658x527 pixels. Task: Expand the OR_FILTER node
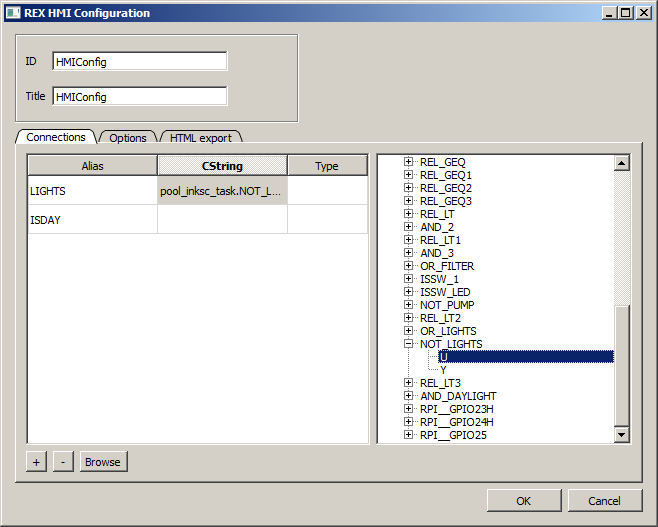408,266
